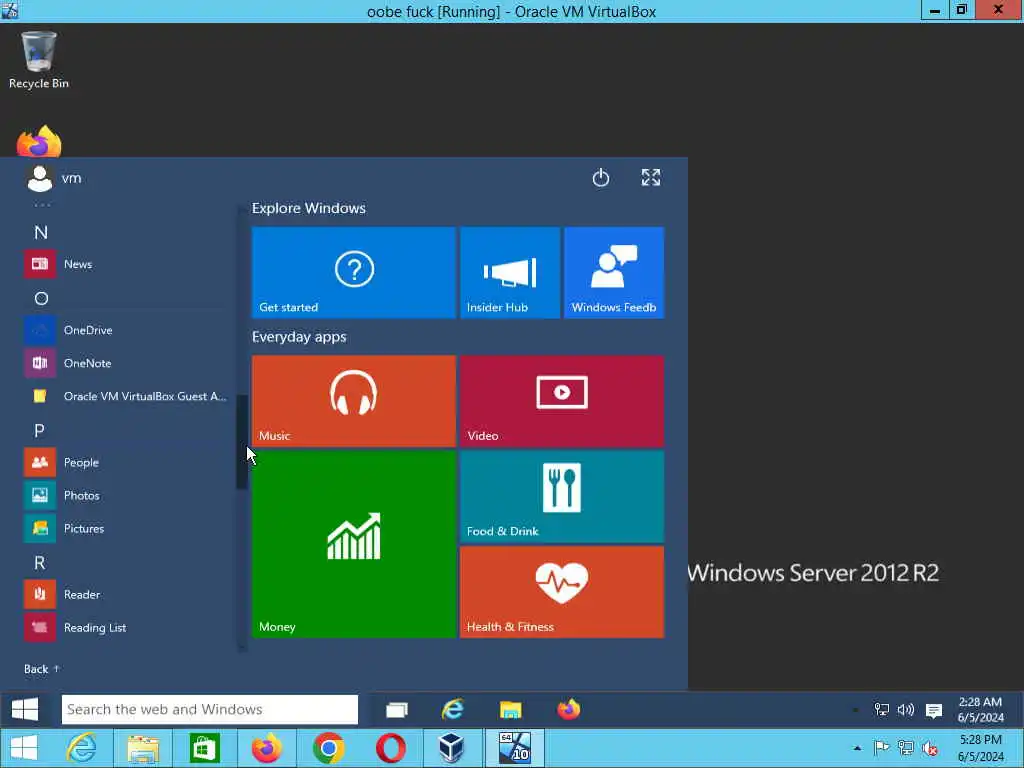Image resolution: width=1024 pixels, height=768 pixels.
Task: Click the search the web and Windows box
Action: [210, 709]
